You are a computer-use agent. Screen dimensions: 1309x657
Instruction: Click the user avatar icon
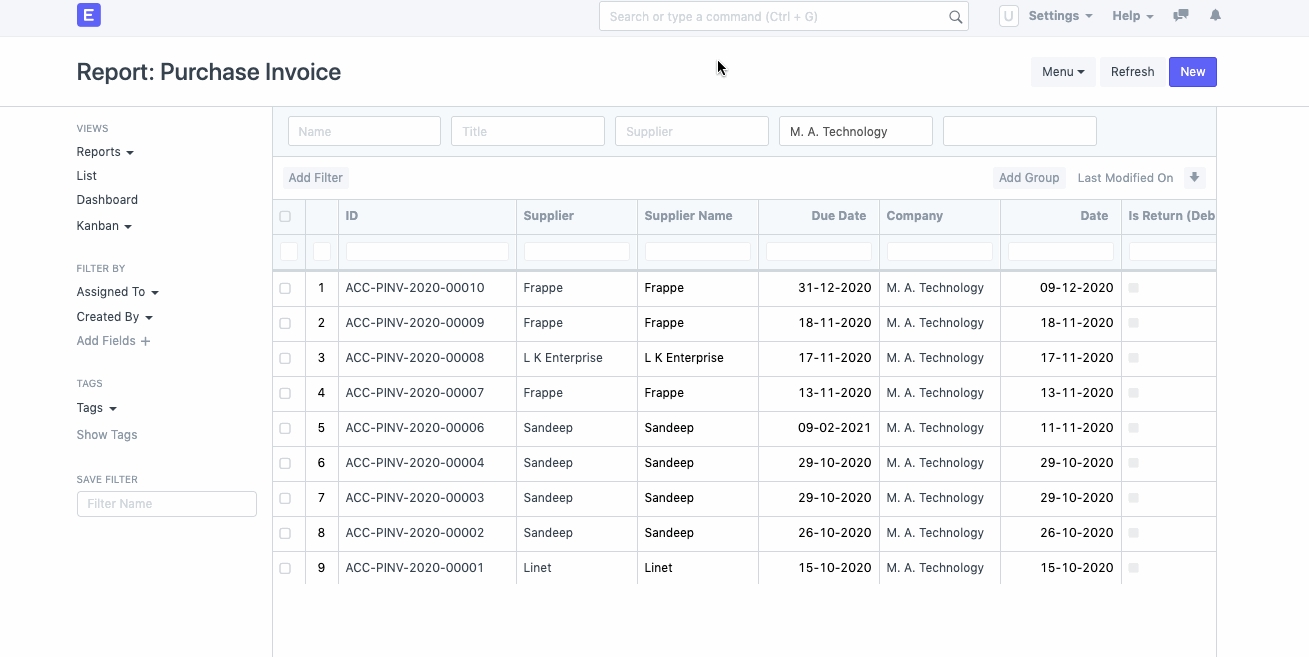pos(1009,16)
